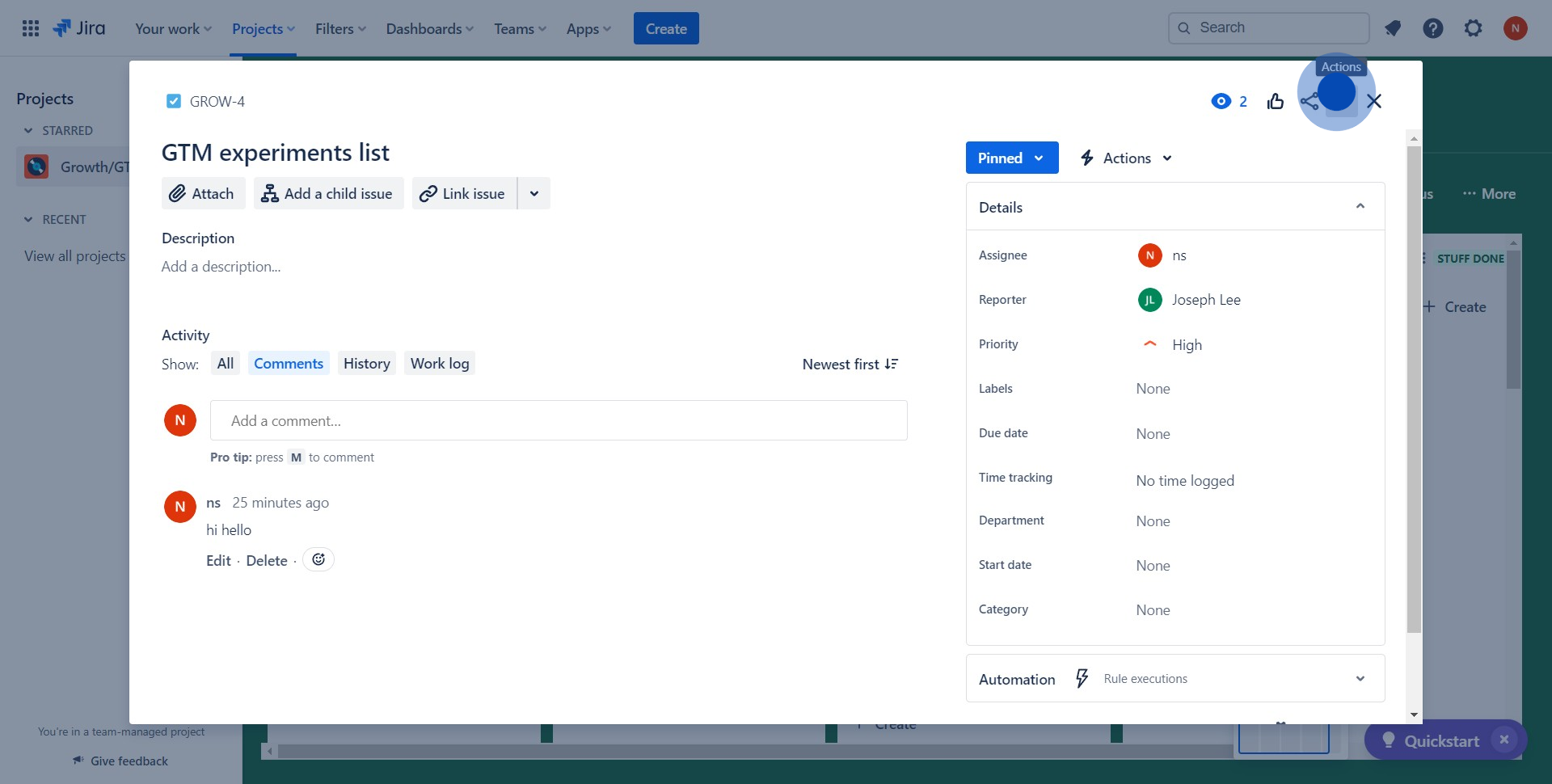Open the help question mark icon
The image size is (1552, 784).
(x=1433, y=28)
